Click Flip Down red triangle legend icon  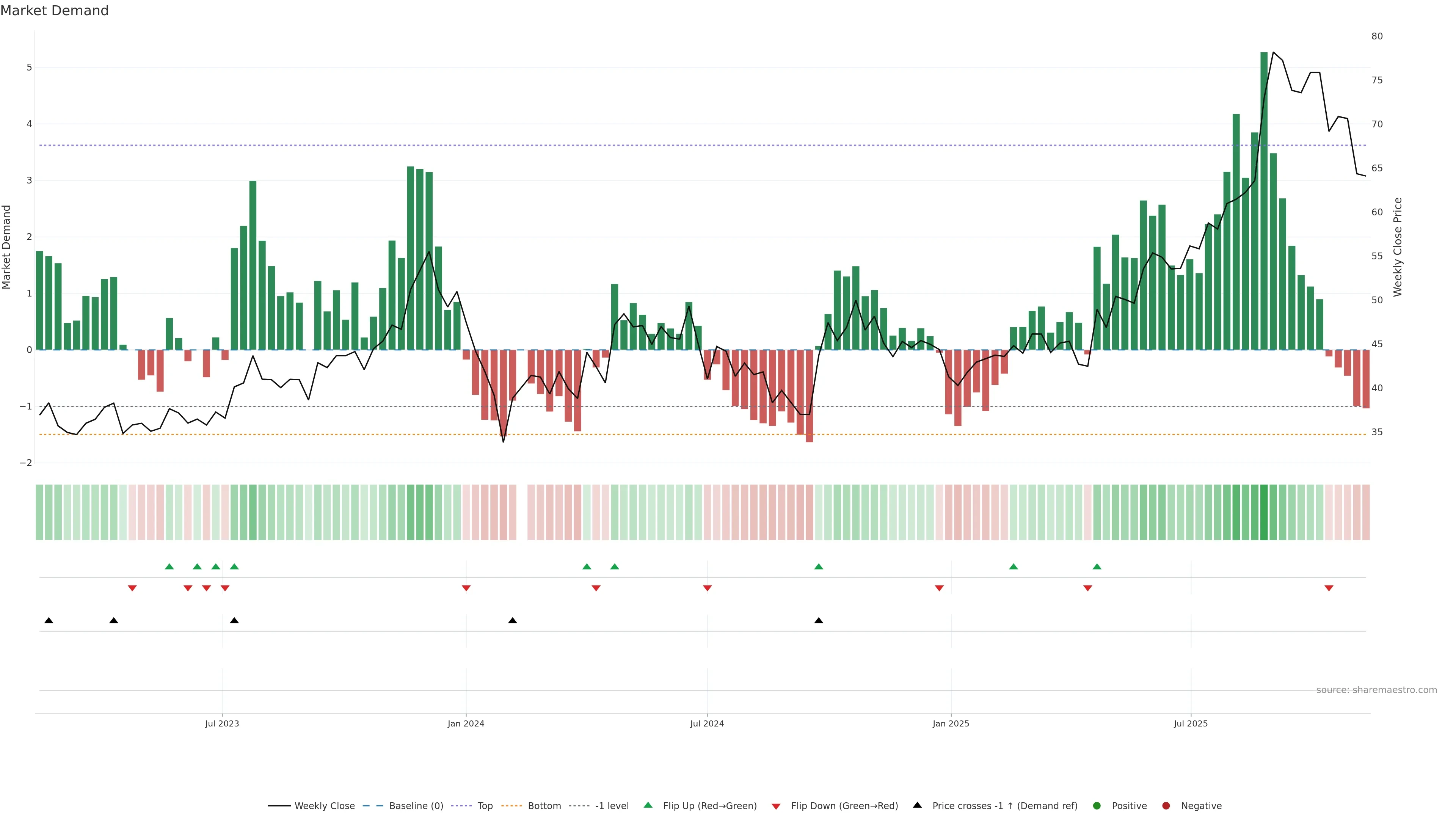[x=776, y=806]
